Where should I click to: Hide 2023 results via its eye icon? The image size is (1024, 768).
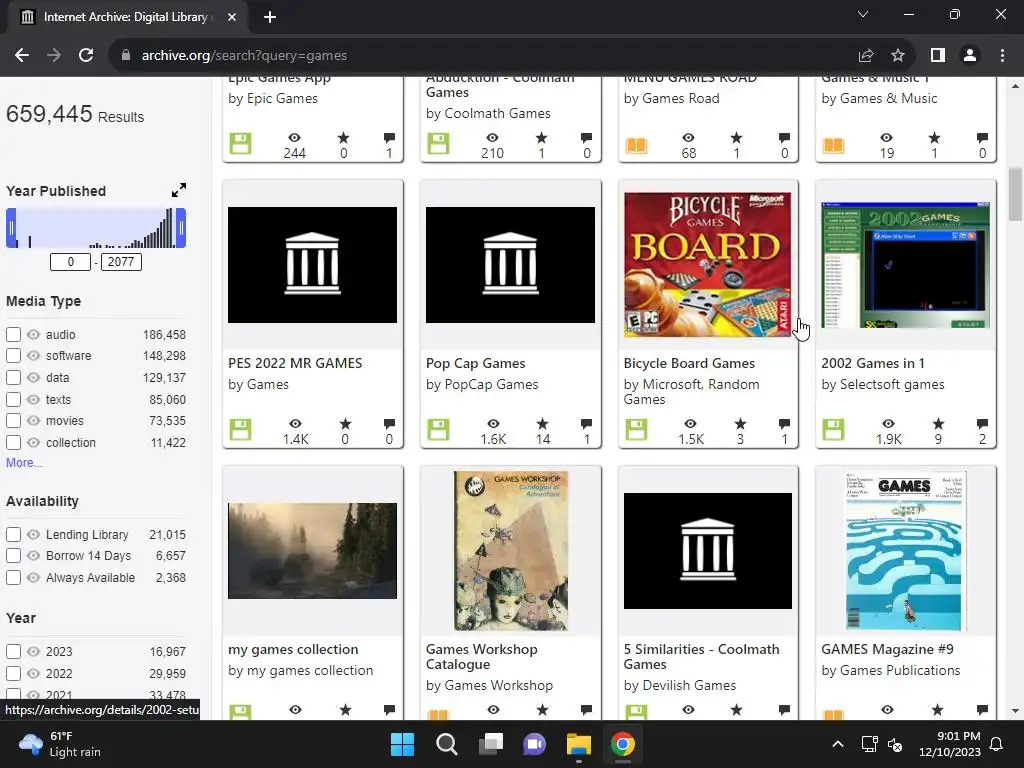point(33,652)
